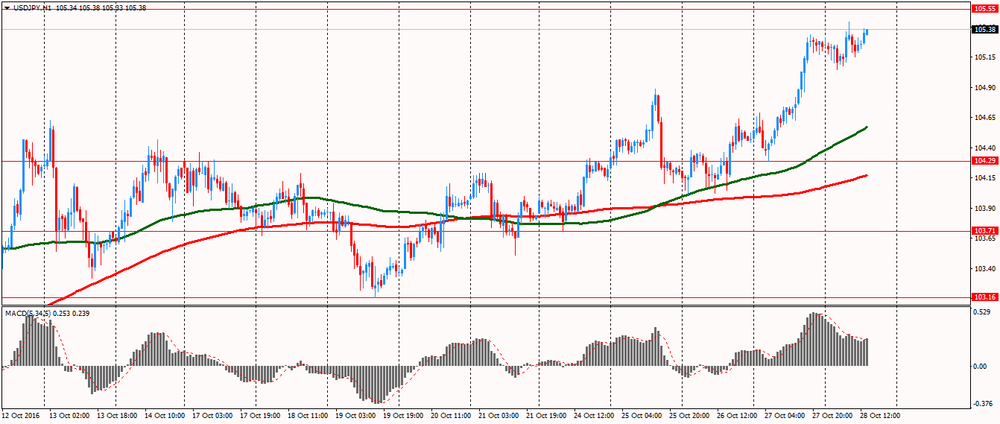Click the 14 Oct 10:00 time label

pyautogui.click(x=167, y=414)
